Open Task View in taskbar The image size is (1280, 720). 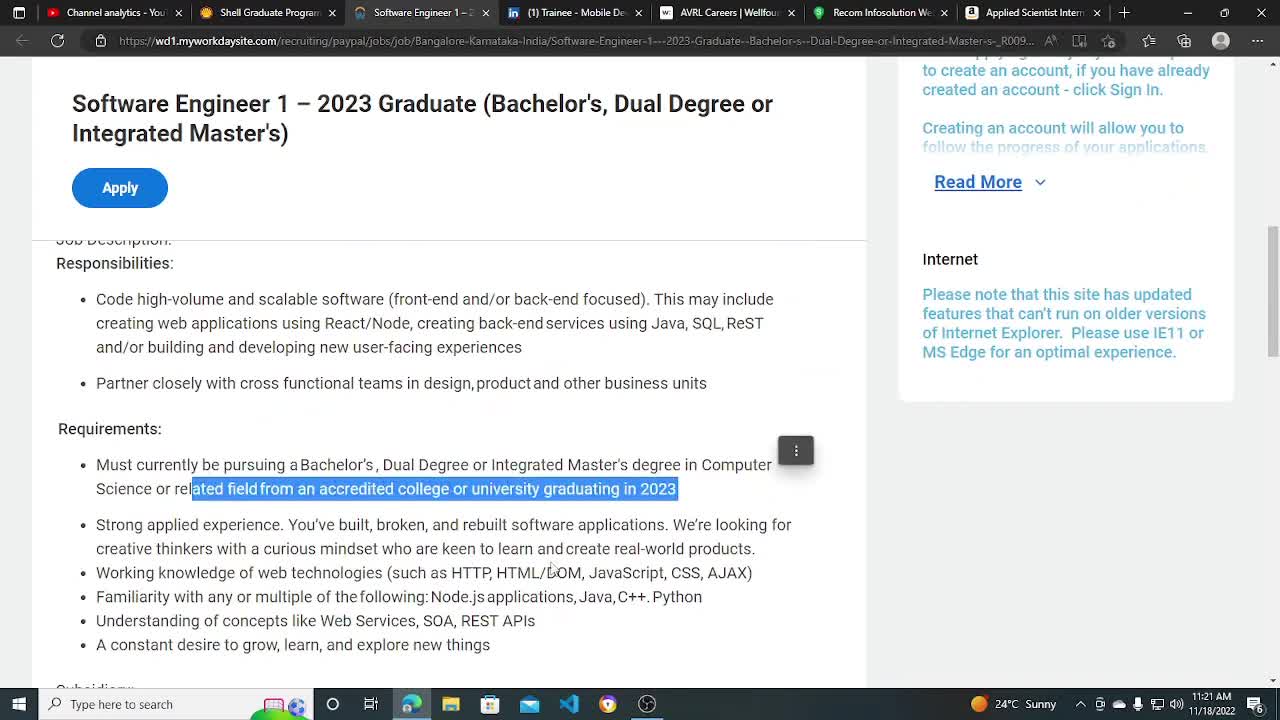(371, 704)
